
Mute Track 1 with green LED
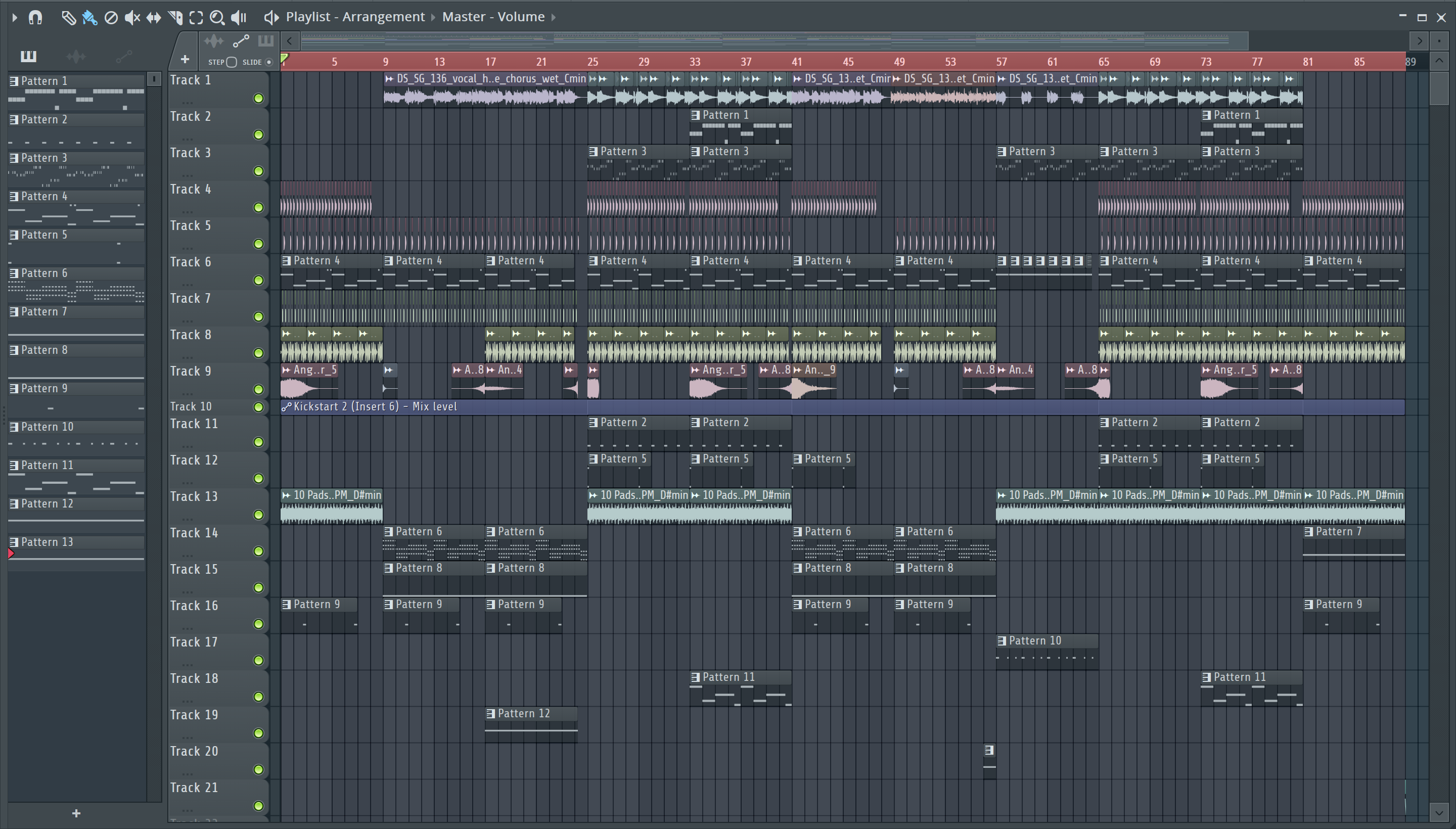click(258, 99)
